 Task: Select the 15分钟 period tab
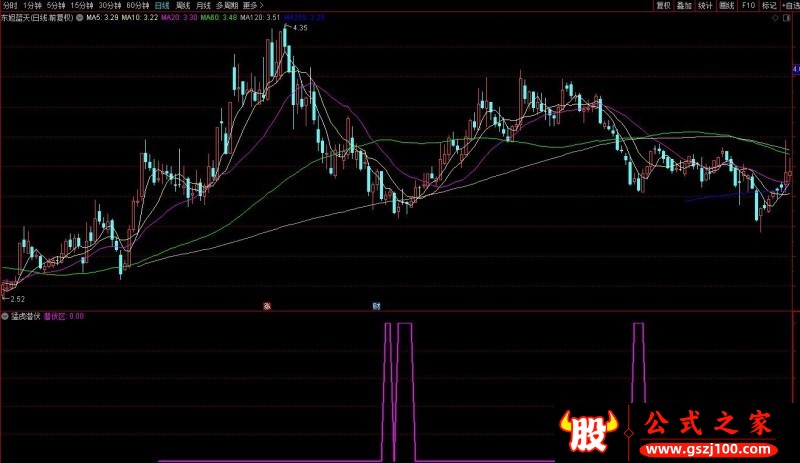point(82,6)
